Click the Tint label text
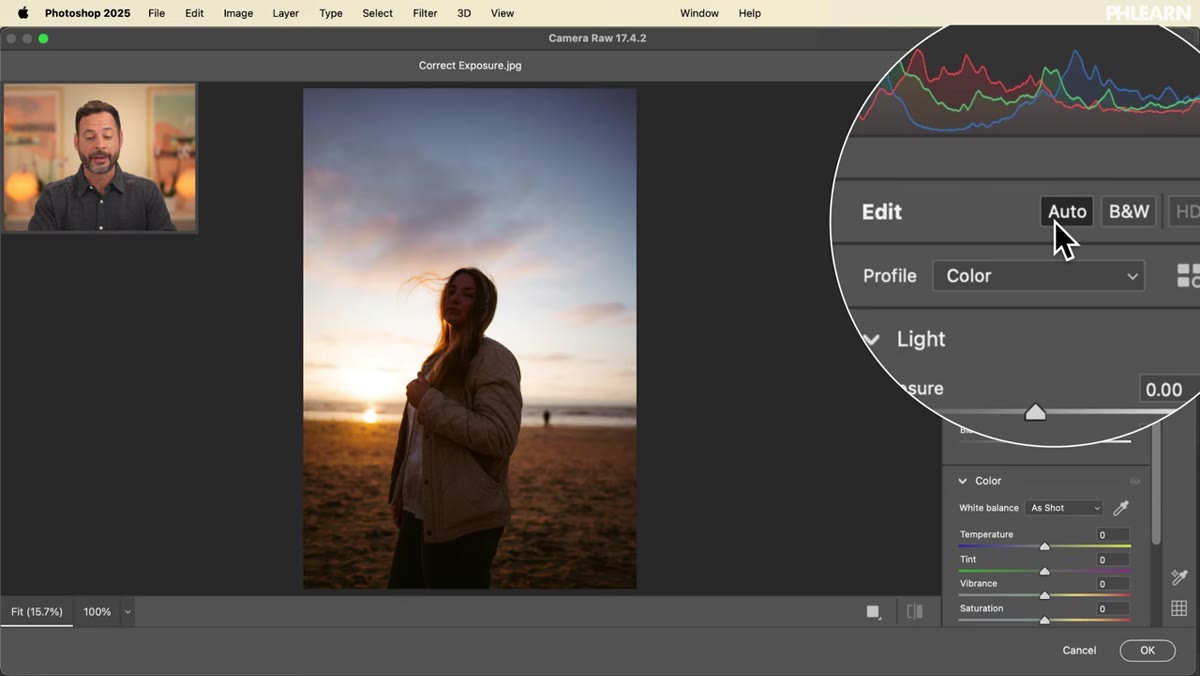Viewport: 1200px width, 676px height. click(x=968, y=560)
